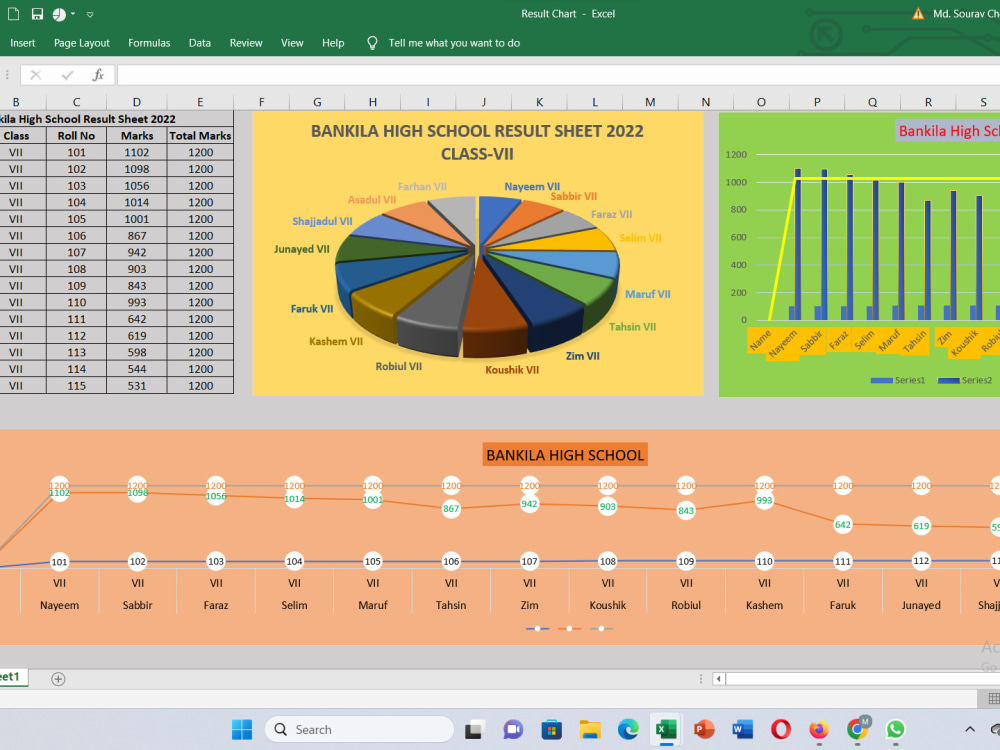Select column M header
Viewport: 1000px width, 750px height.
(650, 102)
